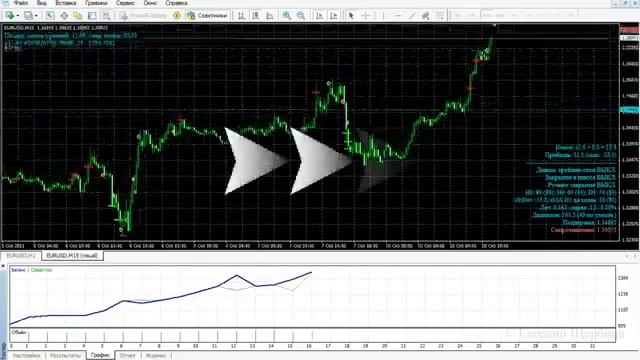Open the Отчет tester tab
Image resolution: width=640 pixels, height=360 pixels.
(127, 356)
